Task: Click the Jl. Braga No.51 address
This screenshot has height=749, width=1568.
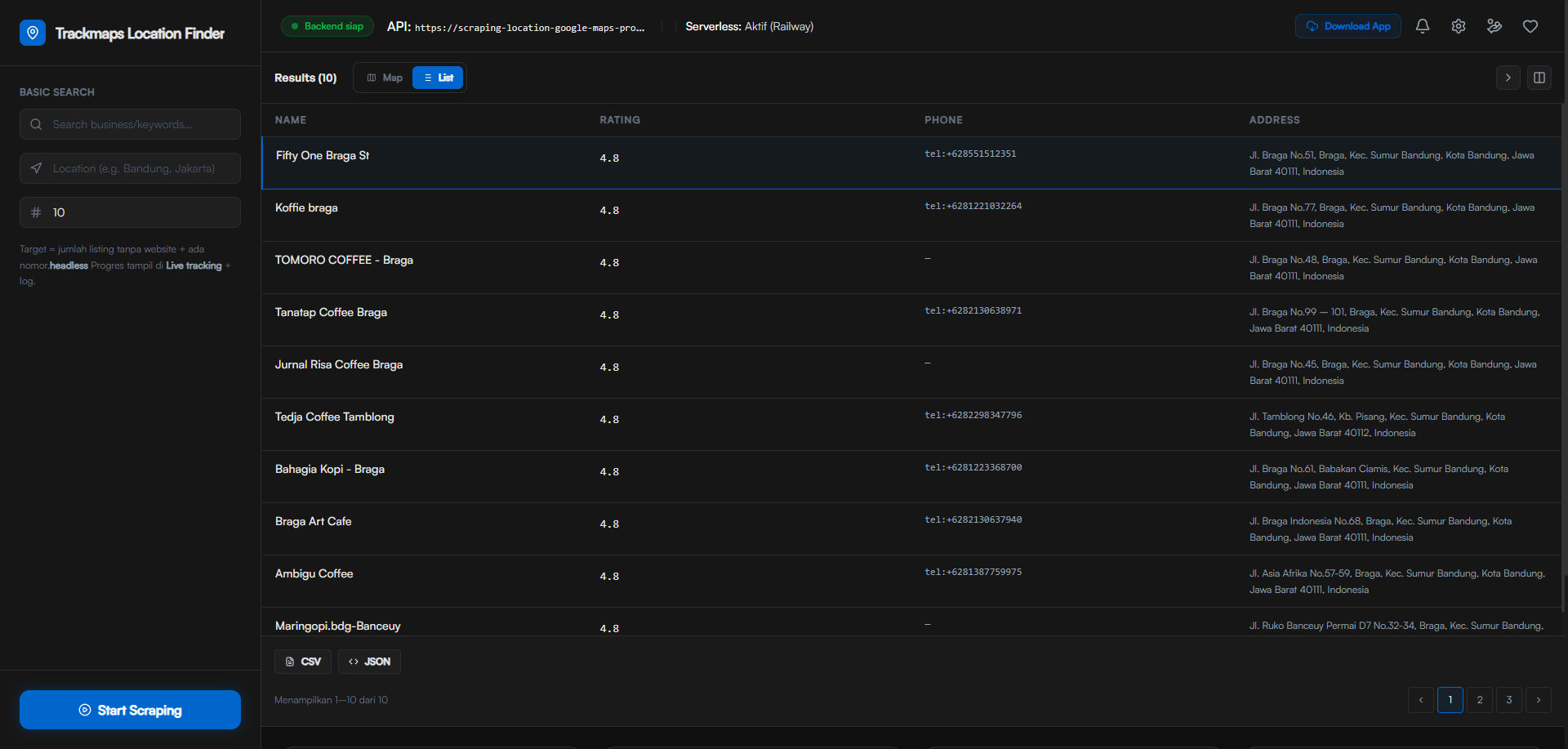Action: coord(1392,163)
